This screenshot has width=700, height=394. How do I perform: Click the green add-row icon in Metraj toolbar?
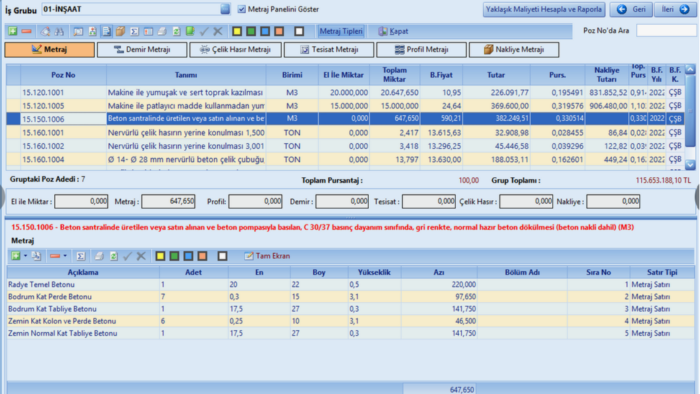pyautogui.click(x=16, y=256)
